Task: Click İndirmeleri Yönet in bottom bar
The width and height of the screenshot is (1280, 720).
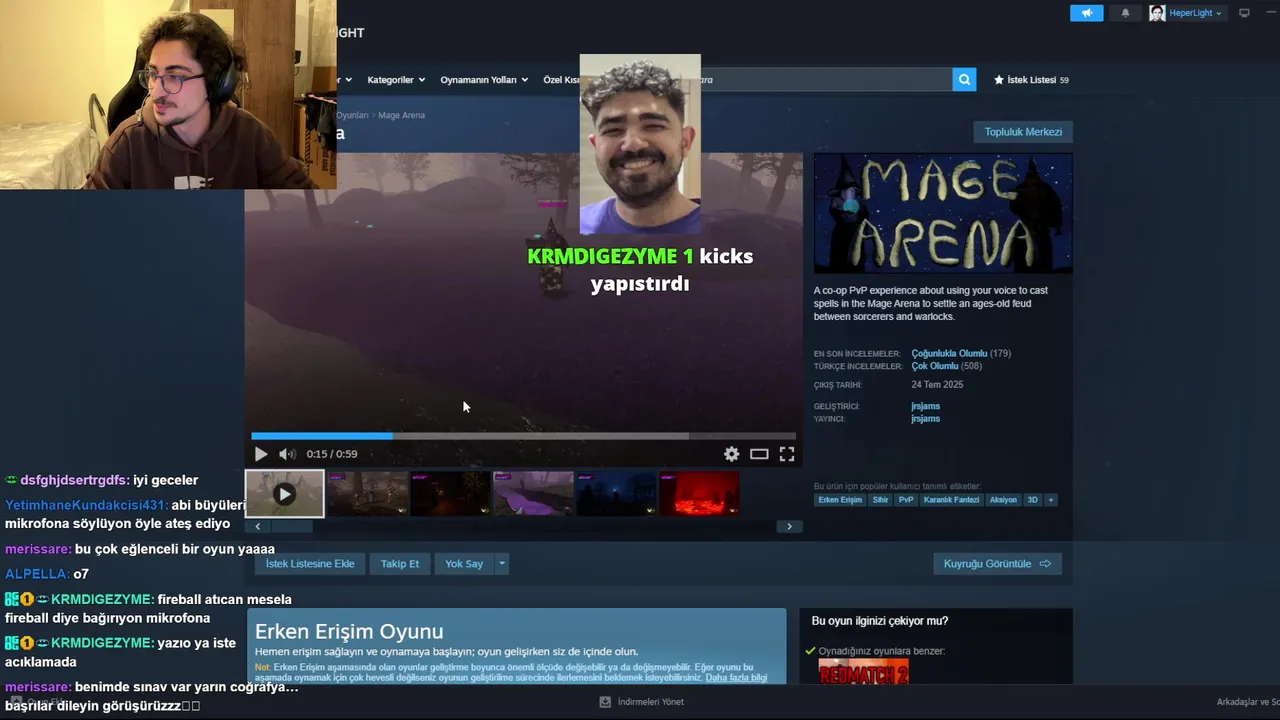Action: [642, 702]
